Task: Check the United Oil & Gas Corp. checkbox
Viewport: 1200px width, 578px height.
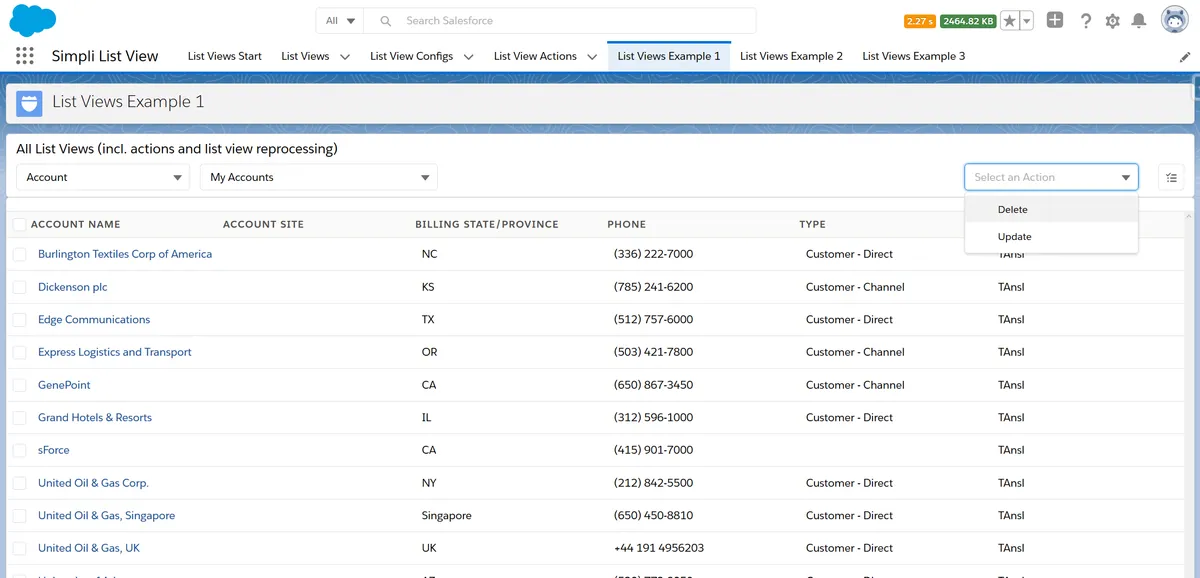Action: point(19,483)
